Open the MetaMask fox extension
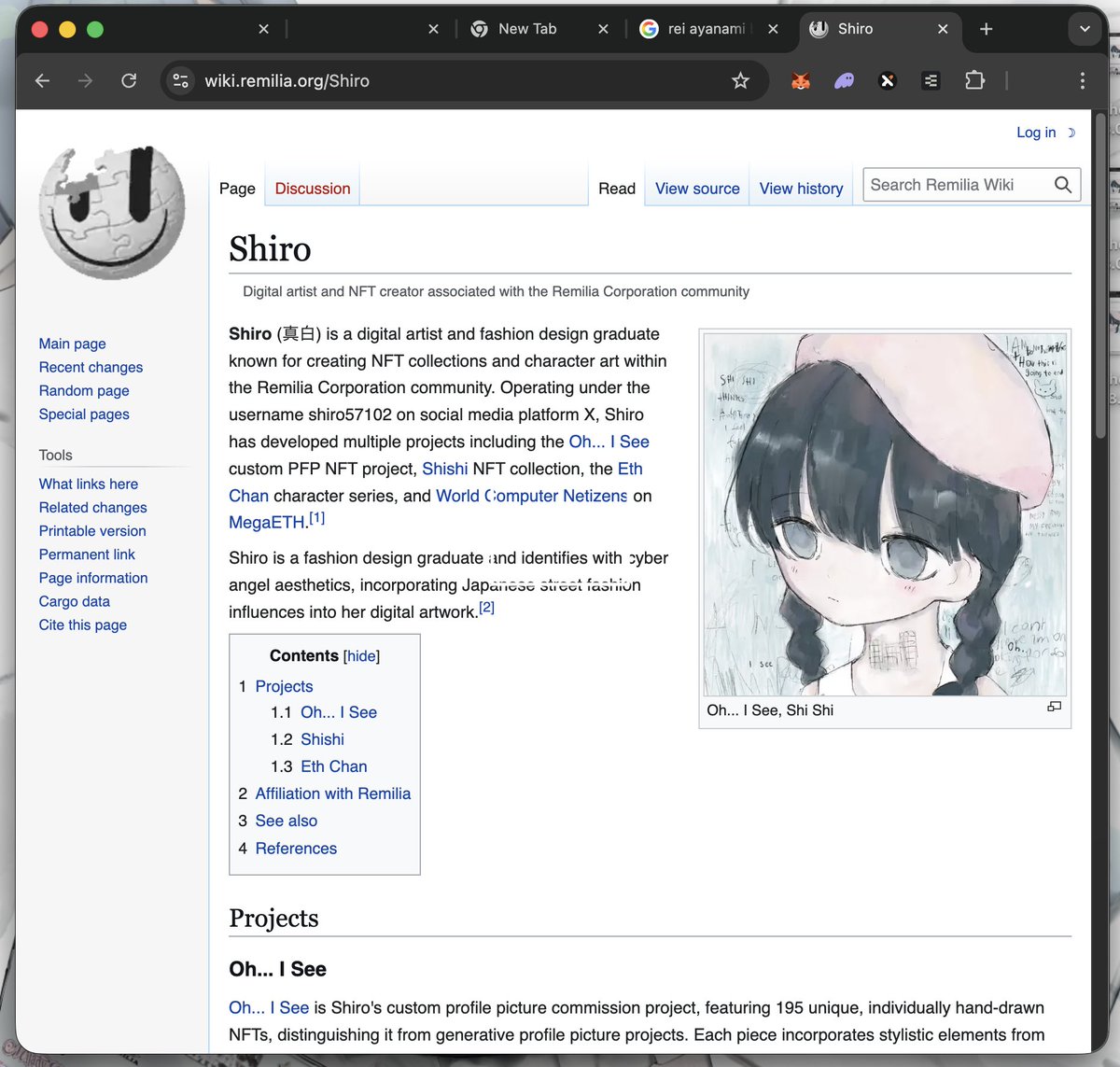 point(801,81)
